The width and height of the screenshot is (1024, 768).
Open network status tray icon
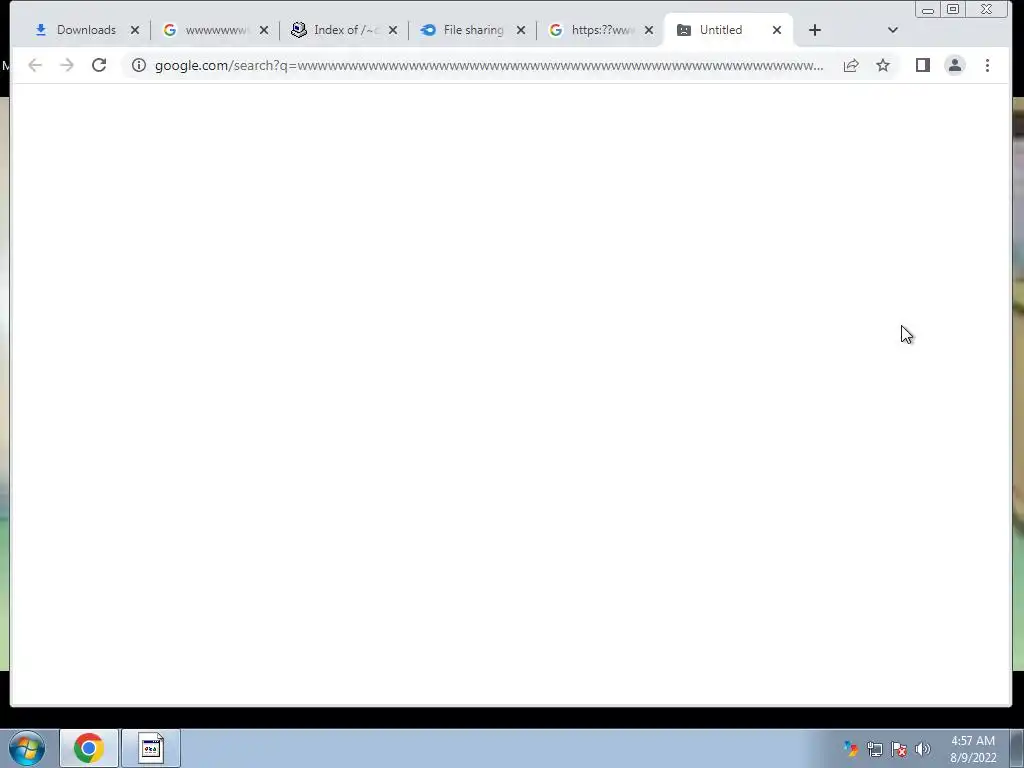tap(874, 749)
